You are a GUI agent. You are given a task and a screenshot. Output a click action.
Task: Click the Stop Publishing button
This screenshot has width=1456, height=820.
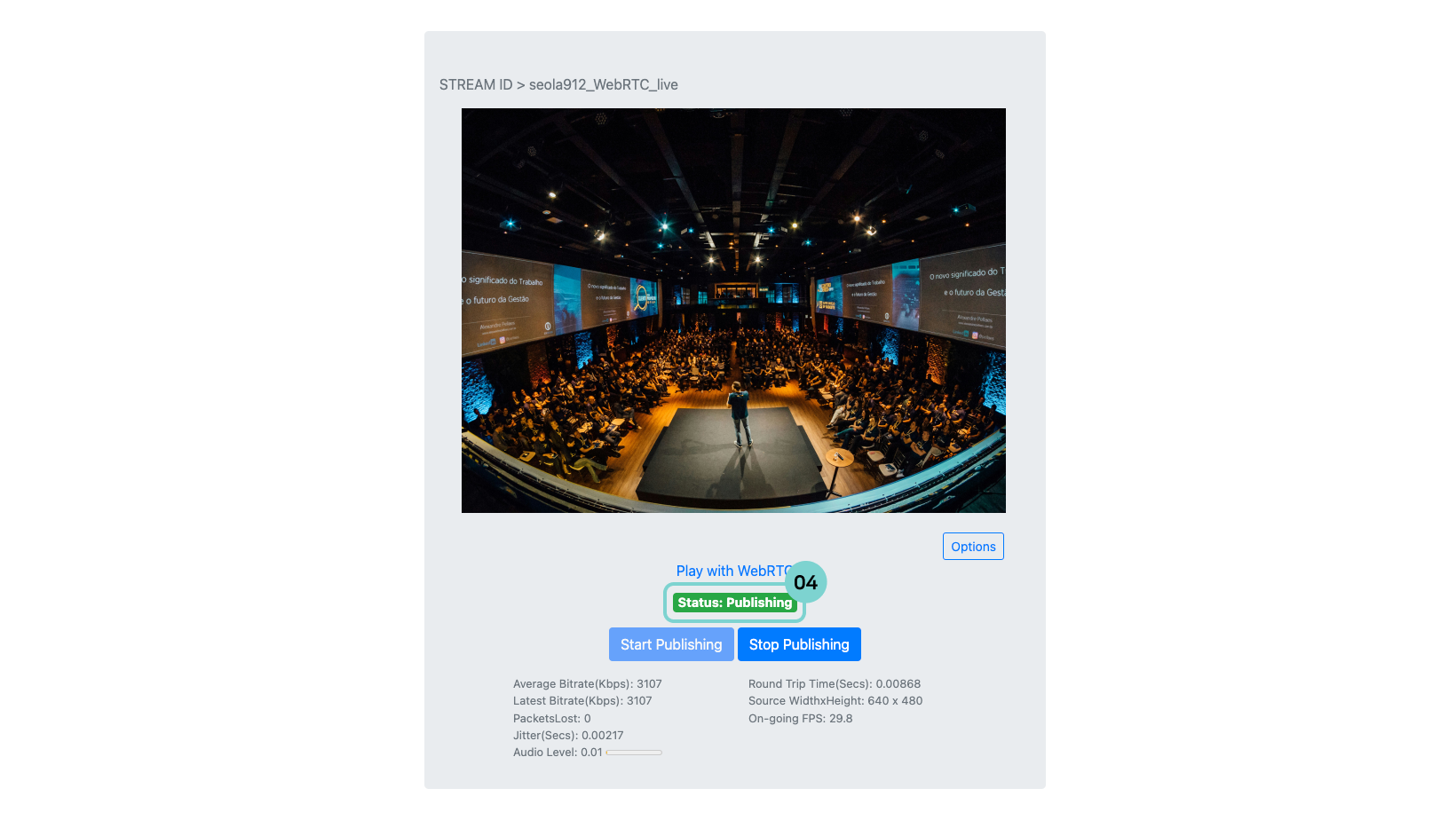(x=799, y=644)
